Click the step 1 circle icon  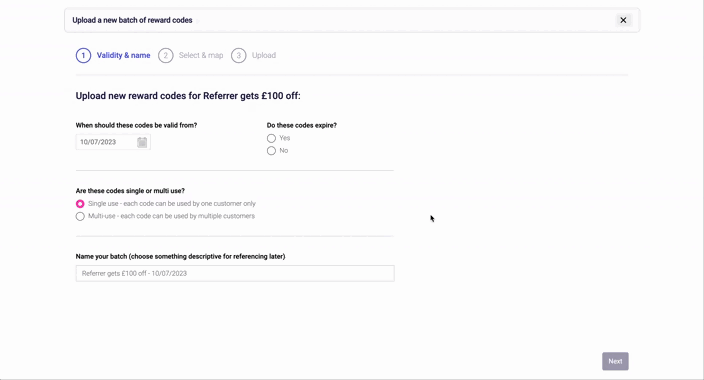pos(84,55)
